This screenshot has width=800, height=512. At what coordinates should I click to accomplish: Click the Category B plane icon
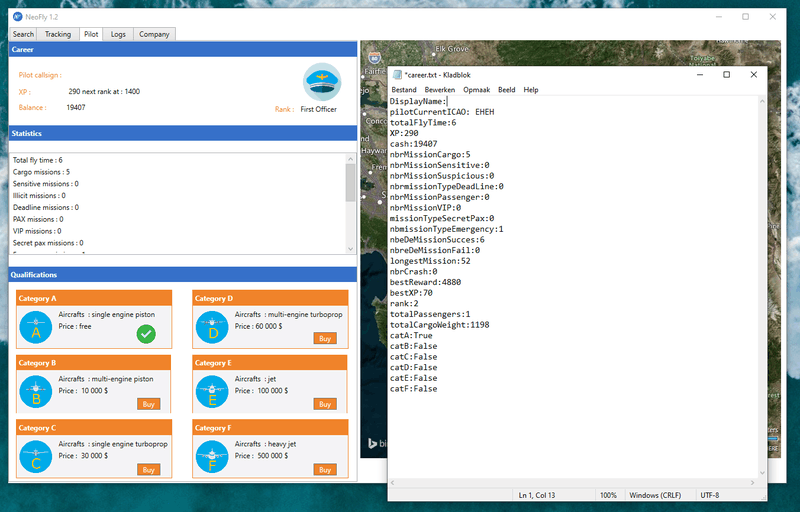36,392
